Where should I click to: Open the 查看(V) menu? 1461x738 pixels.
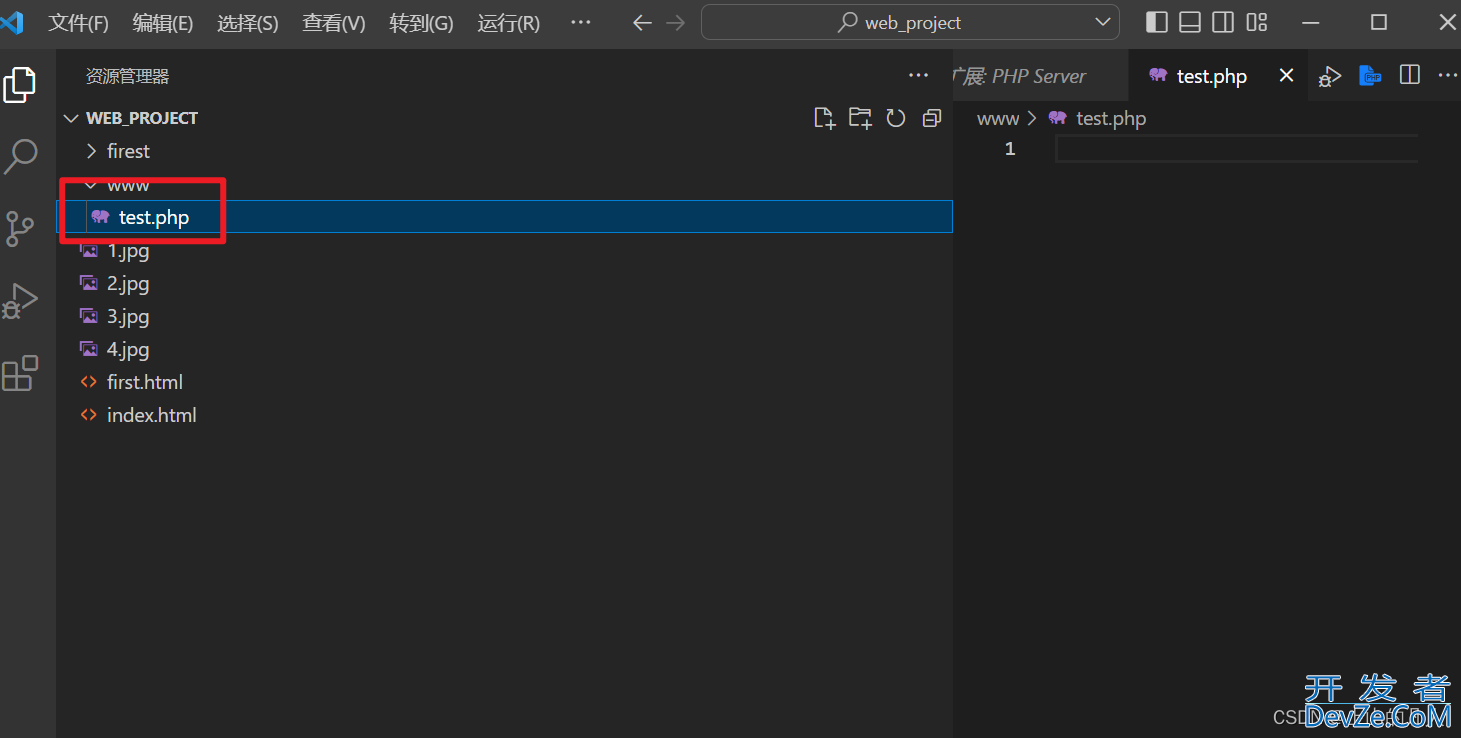tap(334, 24)
